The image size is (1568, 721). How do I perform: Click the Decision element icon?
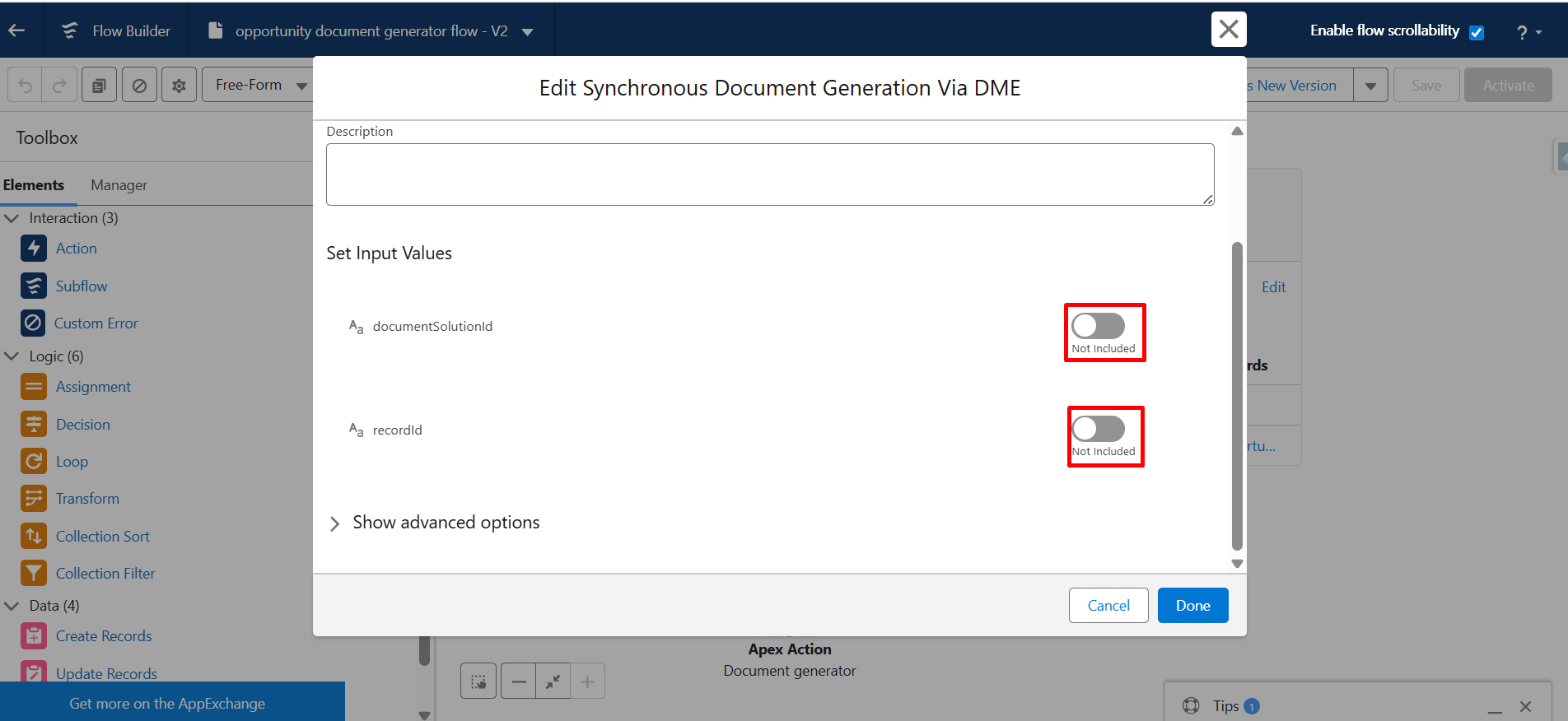[34, 425]
